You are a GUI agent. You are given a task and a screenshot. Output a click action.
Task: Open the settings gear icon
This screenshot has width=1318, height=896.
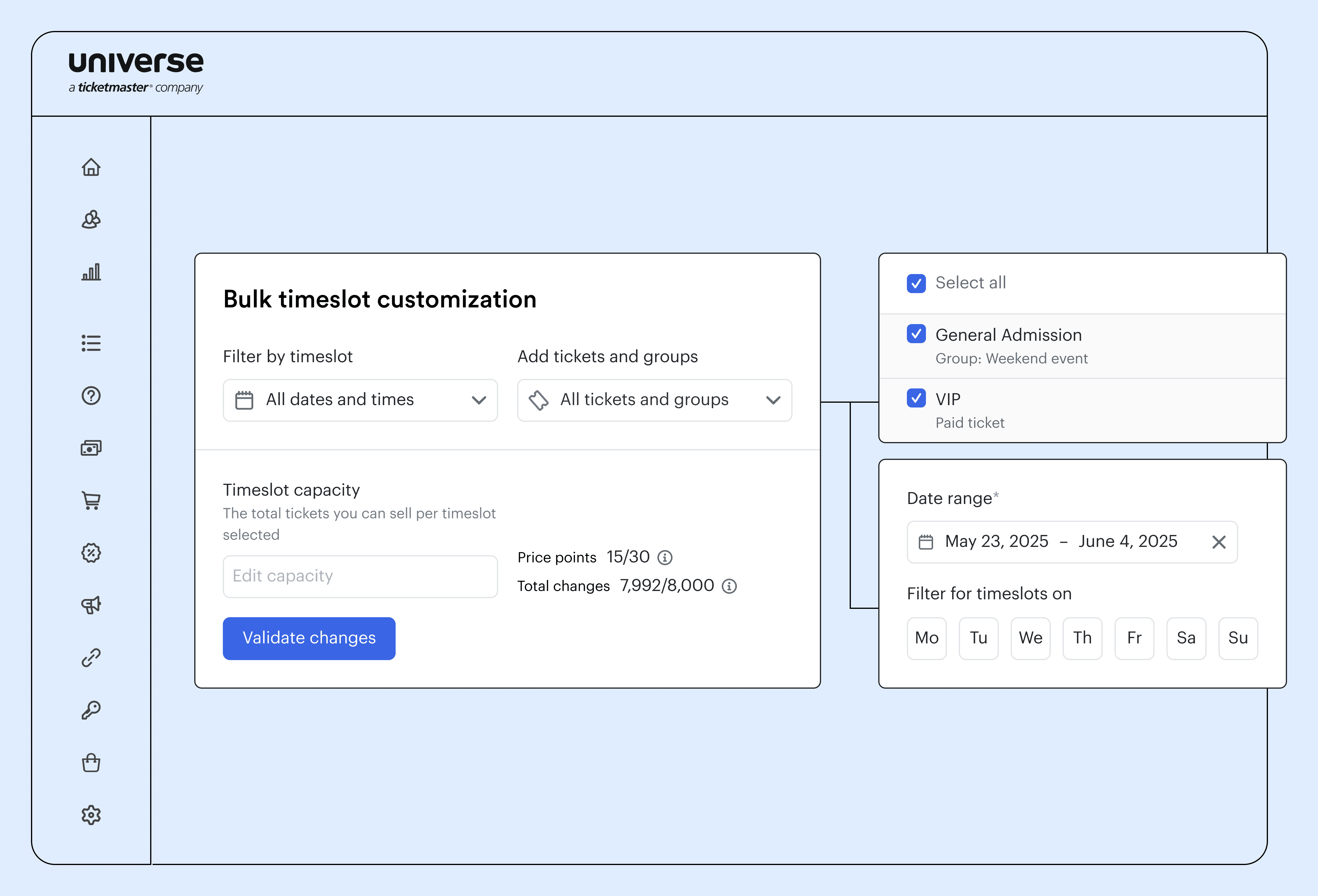click(x=91, y=815)
